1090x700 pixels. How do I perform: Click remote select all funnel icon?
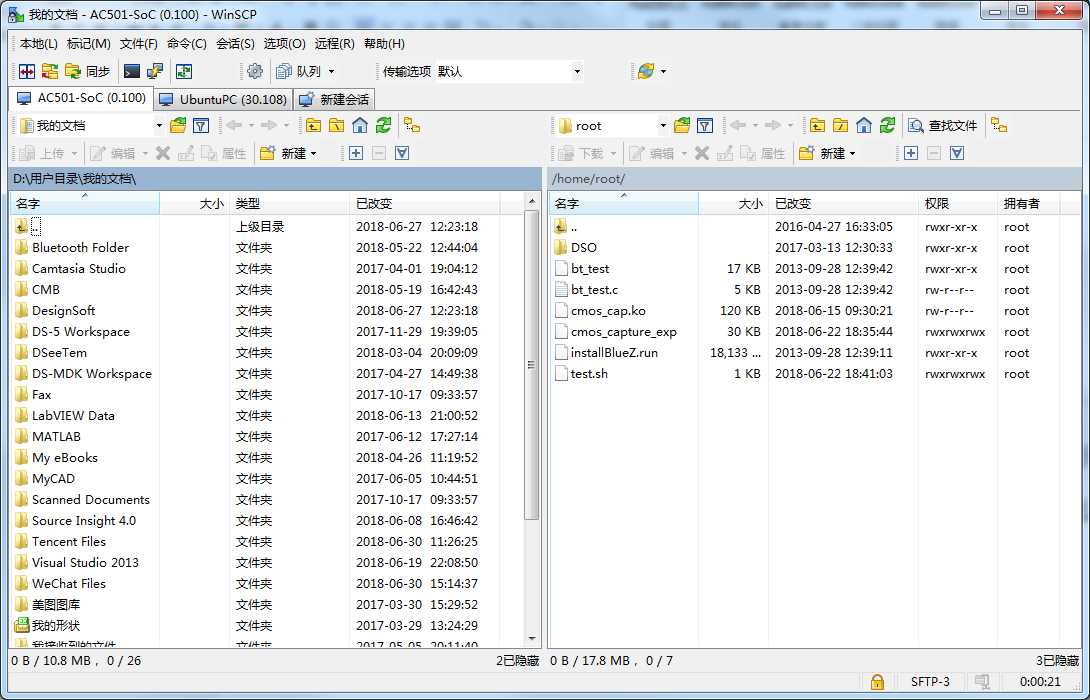coord(957,153)
